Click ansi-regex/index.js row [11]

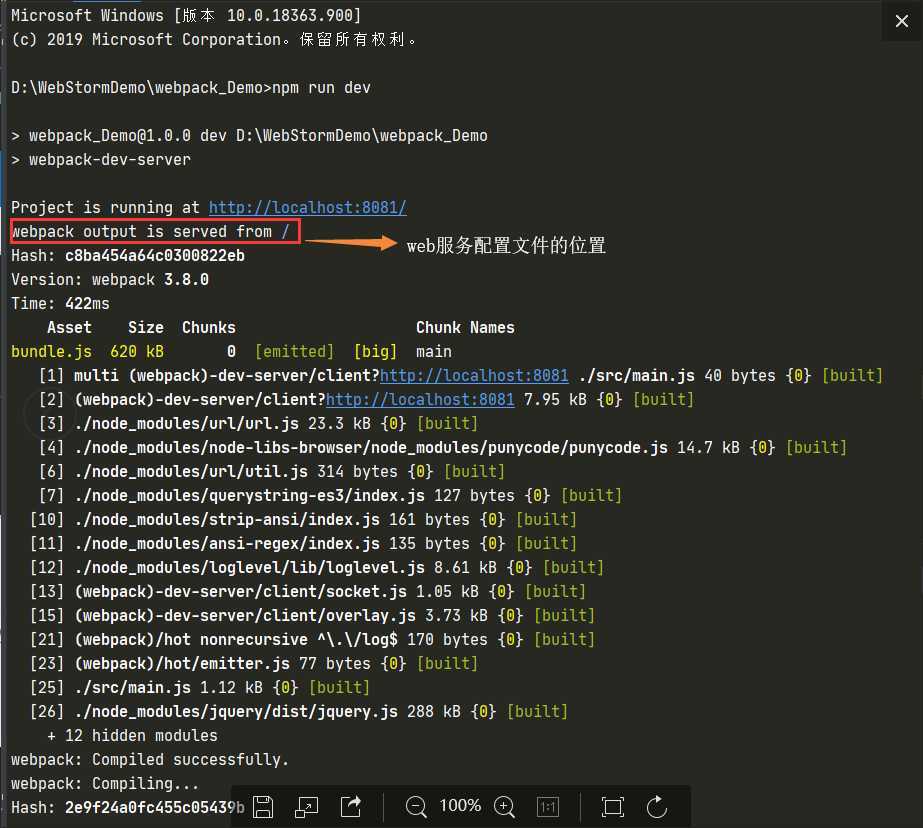tap(303, 544)
